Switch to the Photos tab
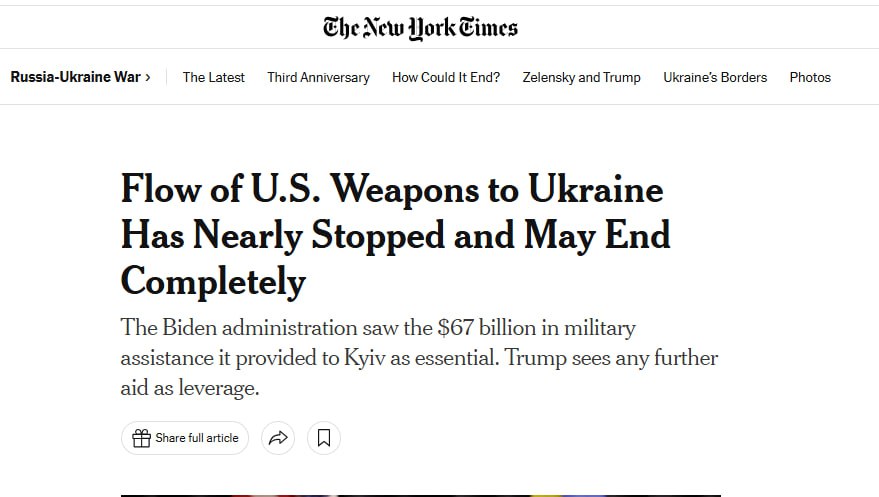This screenshot has height=497, width=879. pos(810,77)
